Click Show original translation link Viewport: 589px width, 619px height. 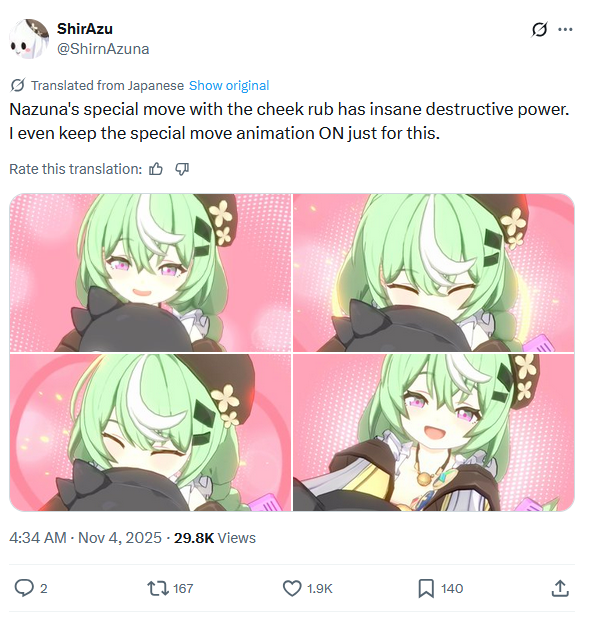click(229, 86)
